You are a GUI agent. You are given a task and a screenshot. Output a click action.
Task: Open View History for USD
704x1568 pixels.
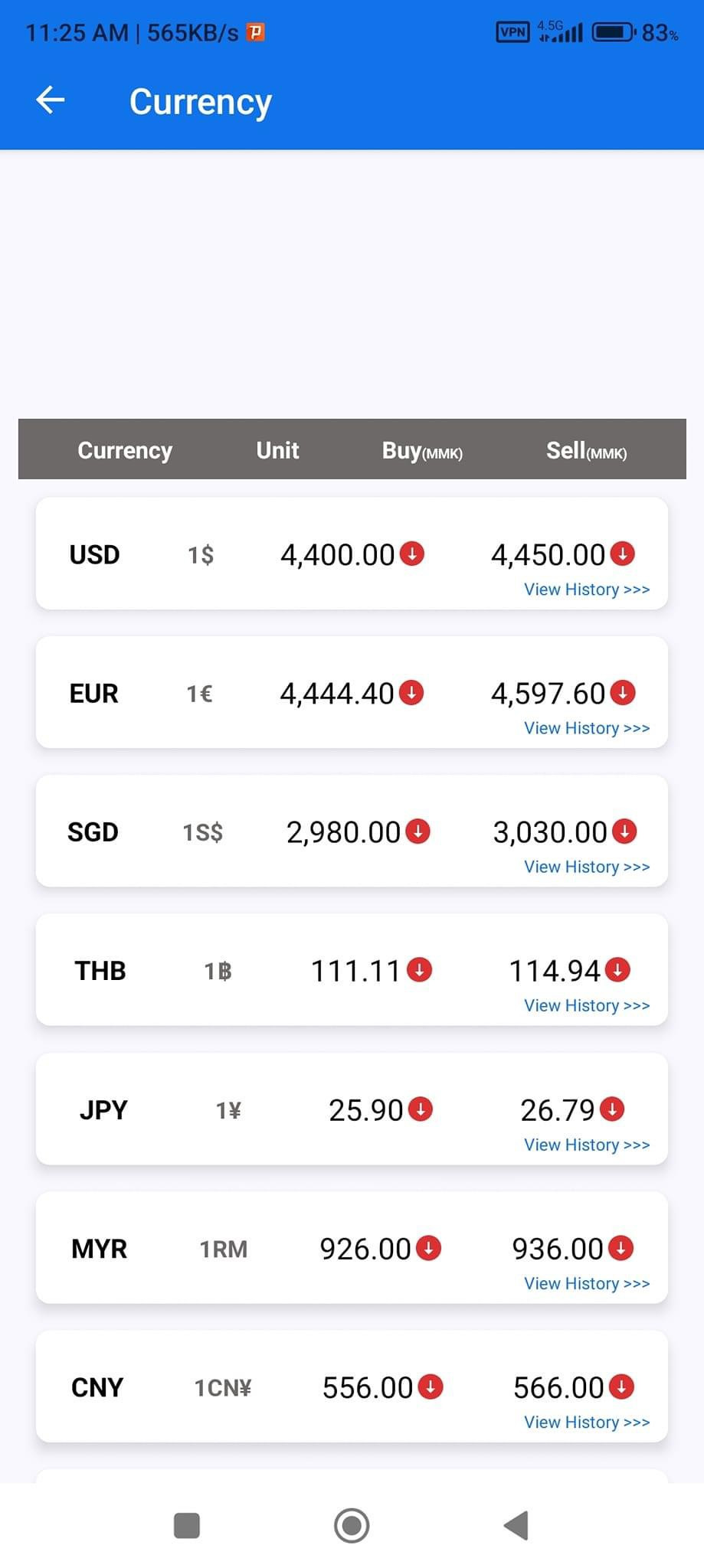click(587, 590)
